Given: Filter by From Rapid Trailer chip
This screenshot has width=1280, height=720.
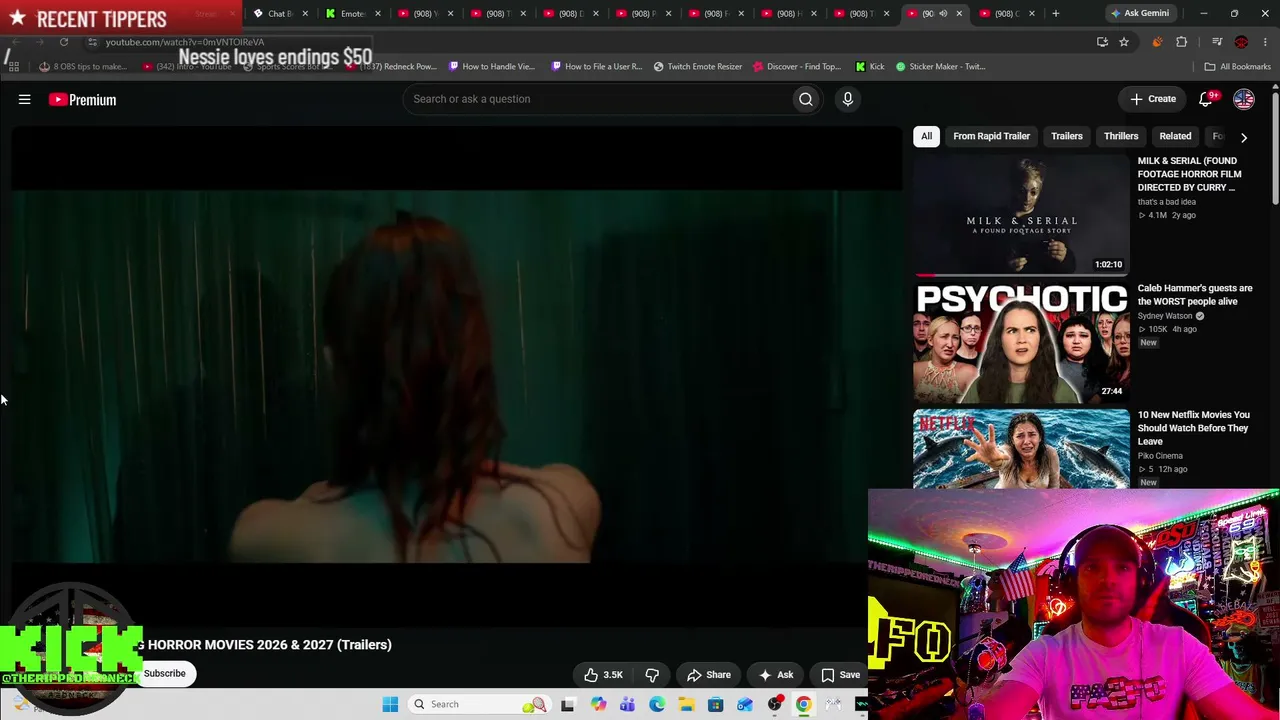Looking at the screenshot, I should click(x=991, y=136).
